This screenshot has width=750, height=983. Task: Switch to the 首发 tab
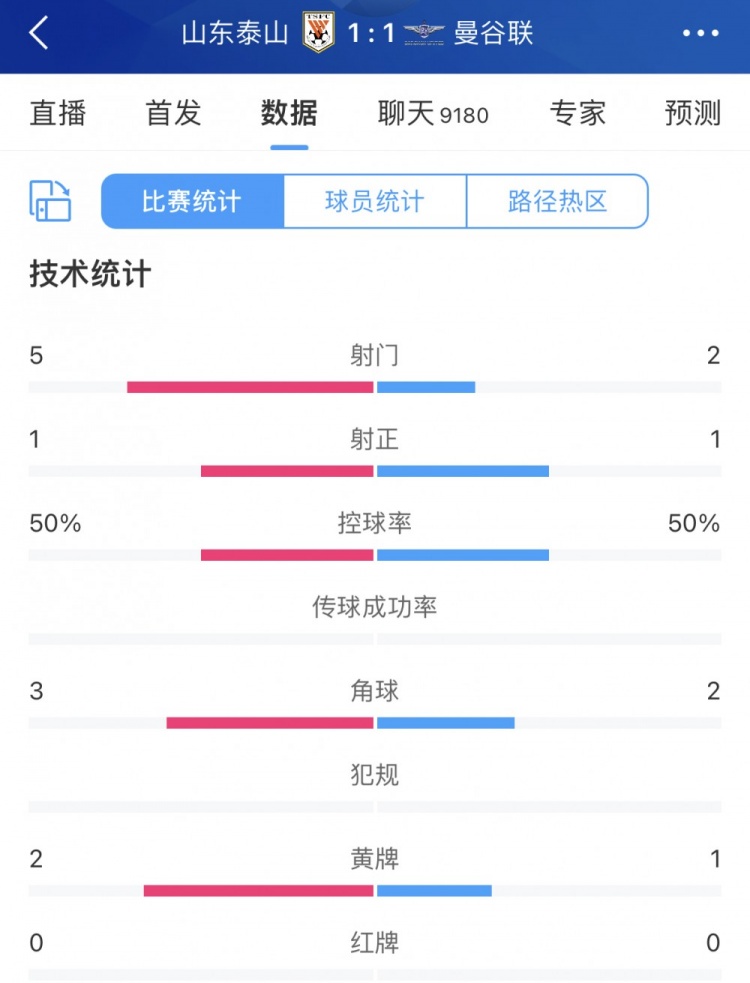click(173, 113)
